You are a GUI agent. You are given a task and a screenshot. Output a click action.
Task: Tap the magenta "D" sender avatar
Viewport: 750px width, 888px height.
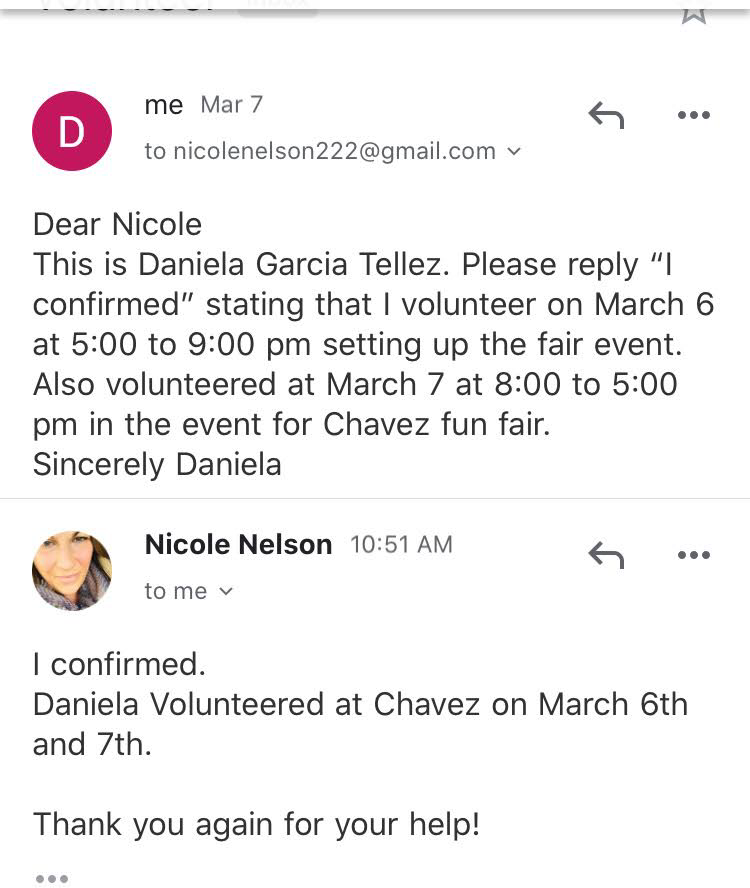tap(72, 131)
